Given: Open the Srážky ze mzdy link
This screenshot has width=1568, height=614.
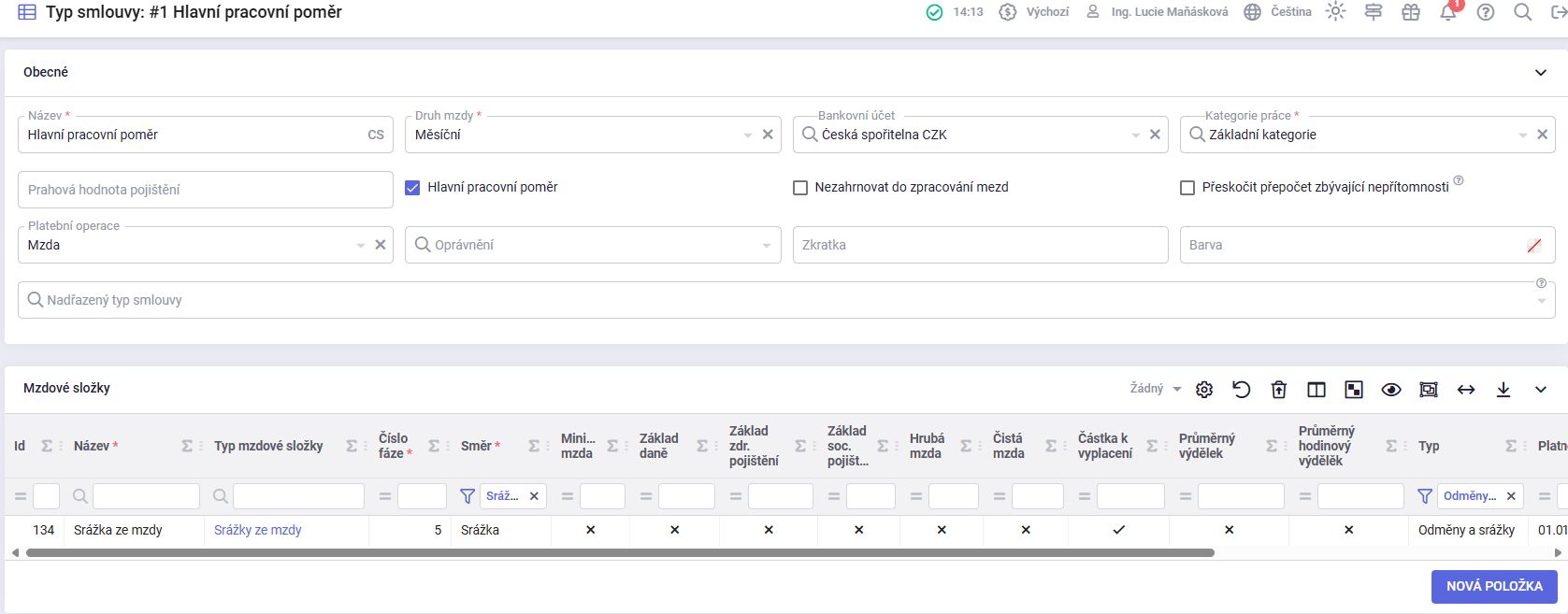Looking at the screenshot, I should click(x=258, y=530).
